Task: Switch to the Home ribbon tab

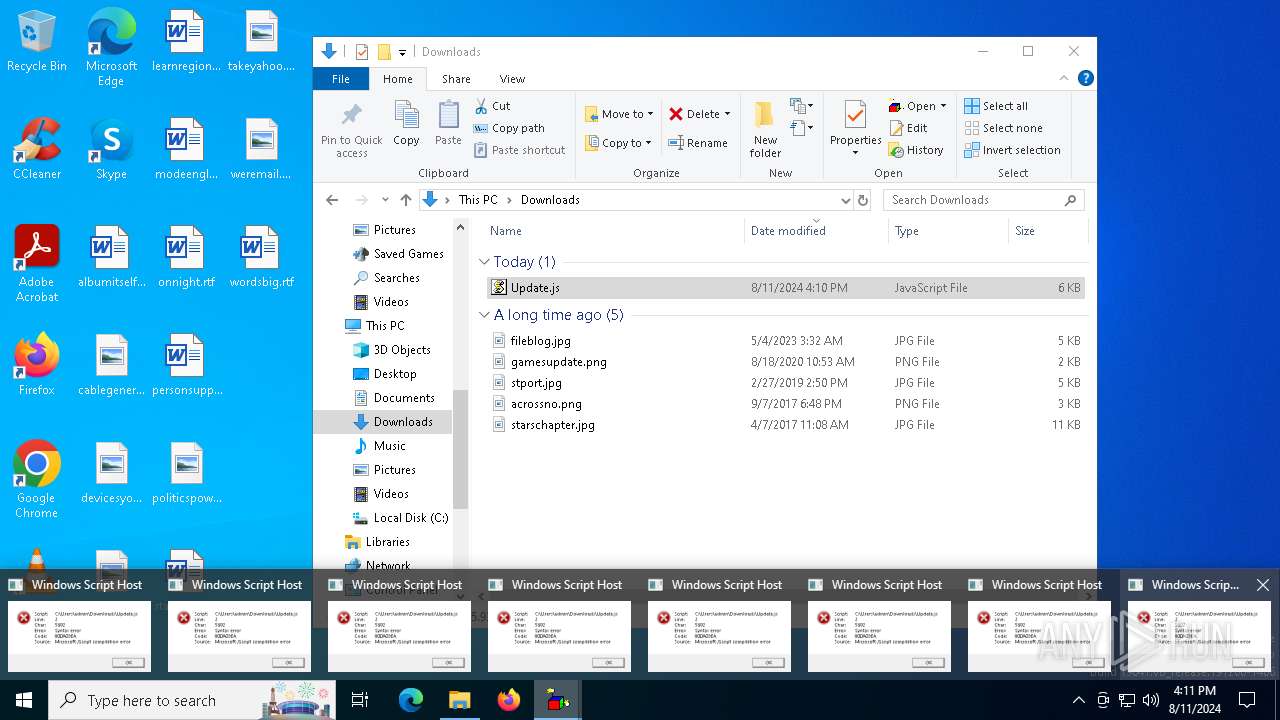Action: 397,79
